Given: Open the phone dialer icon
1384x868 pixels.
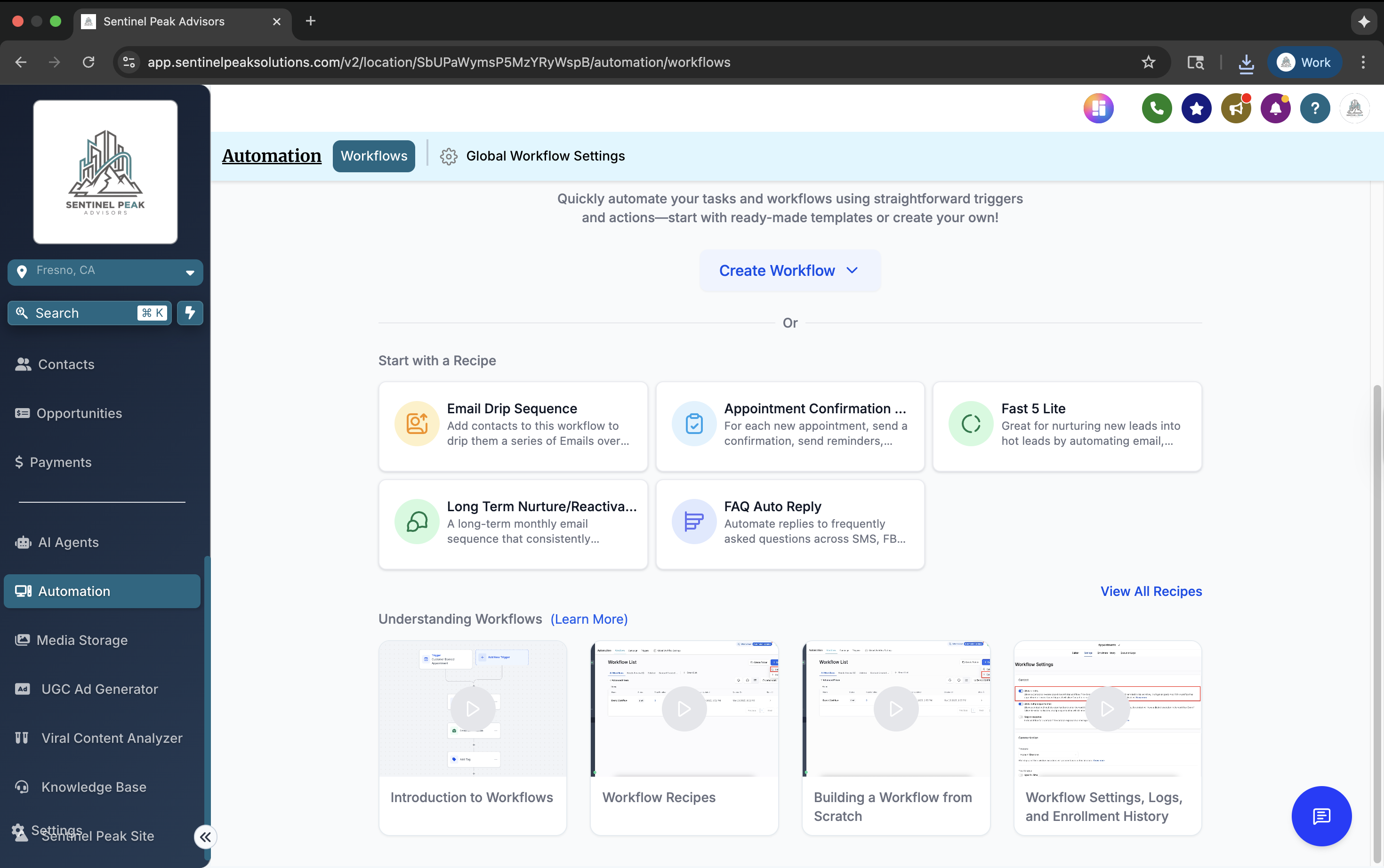Looking at the screenshot, I should point(1156,108).
